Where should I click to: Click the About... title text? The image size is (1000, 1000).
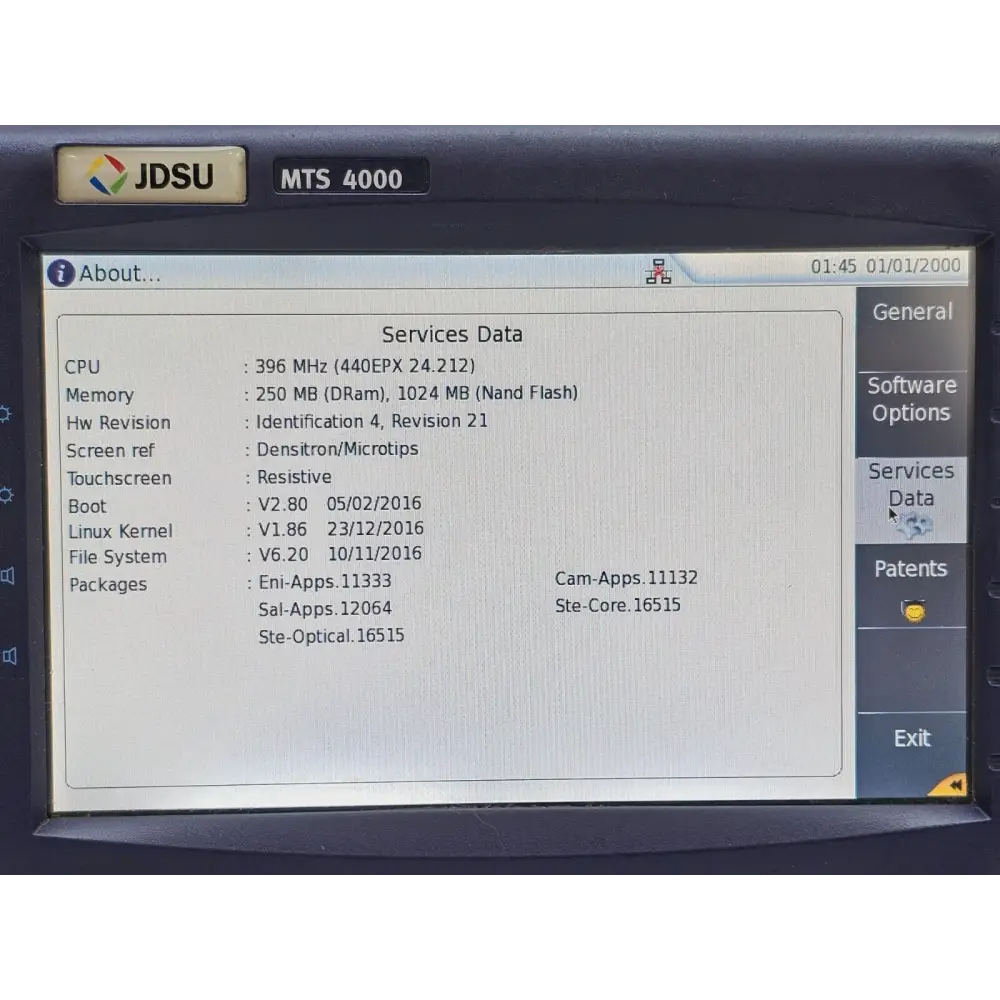pyautogui.click(x=119, y=274)
